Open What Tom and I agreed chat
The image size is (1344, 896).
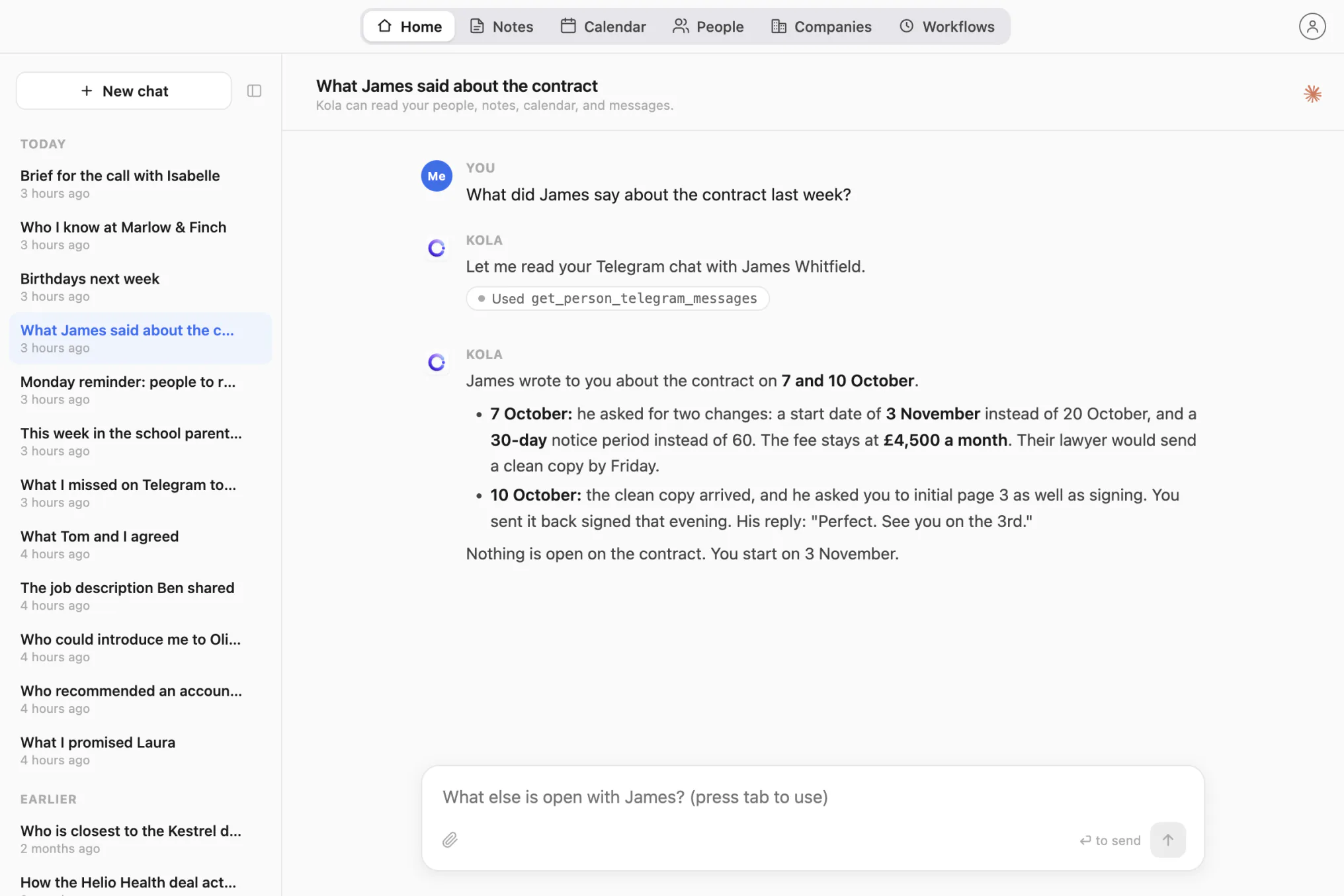coord(140,545)
